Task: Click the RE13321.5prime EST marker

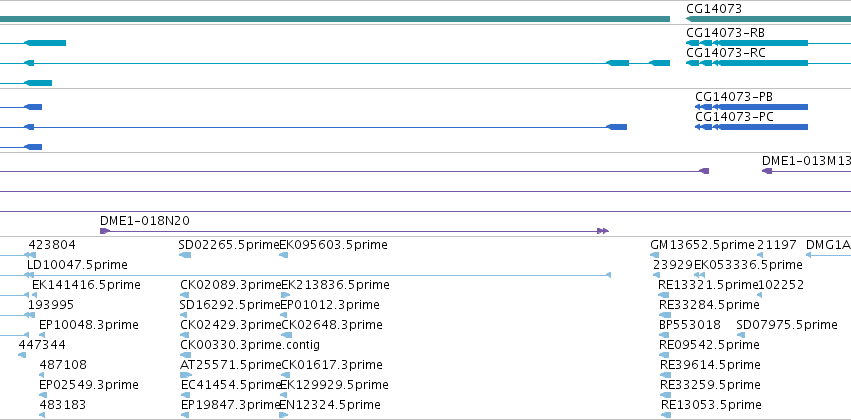Action: pos(664,295)
